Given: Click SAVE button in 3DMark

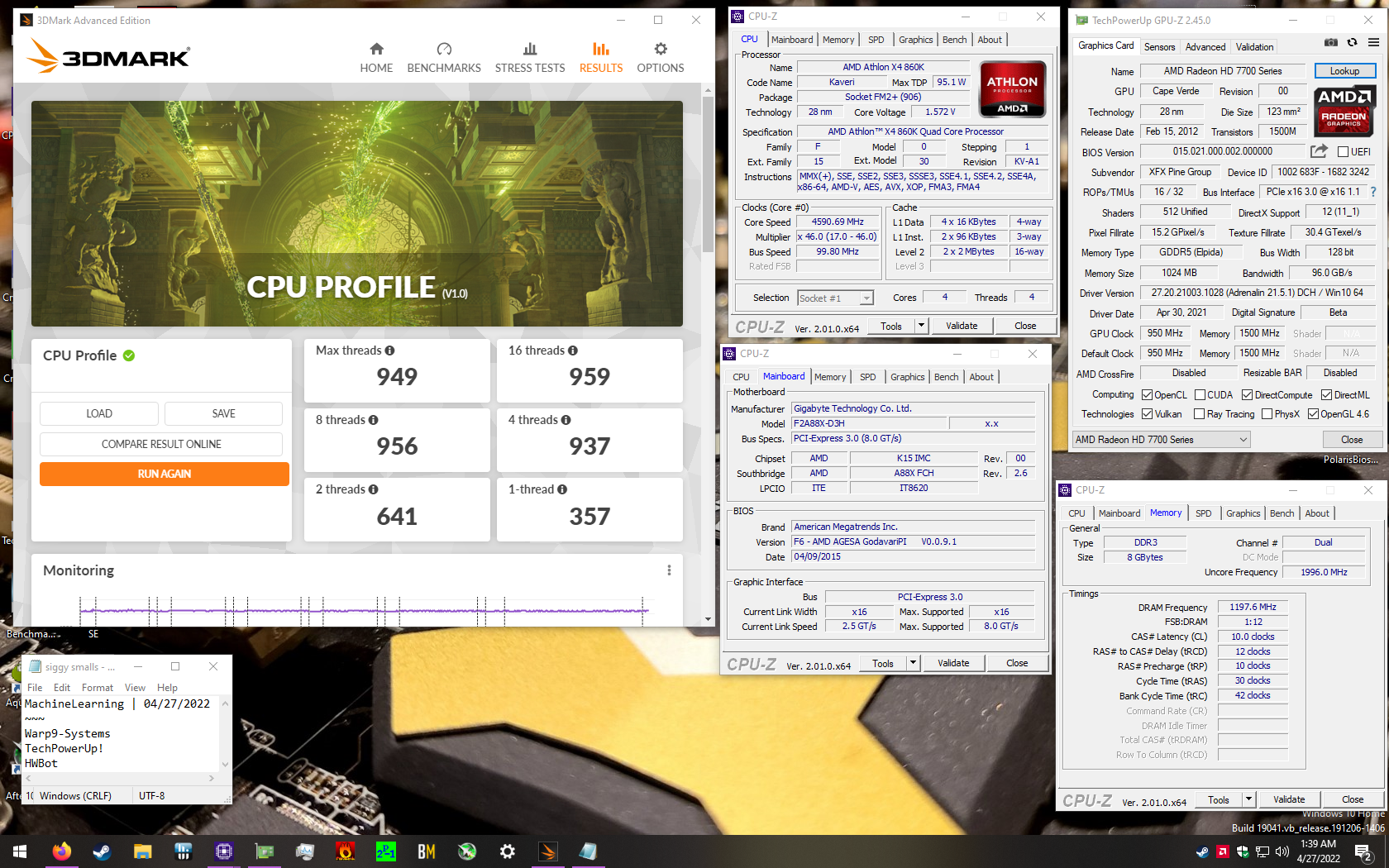Looking at the screenshot, I should pyautogui.click(x=223, y=413).
